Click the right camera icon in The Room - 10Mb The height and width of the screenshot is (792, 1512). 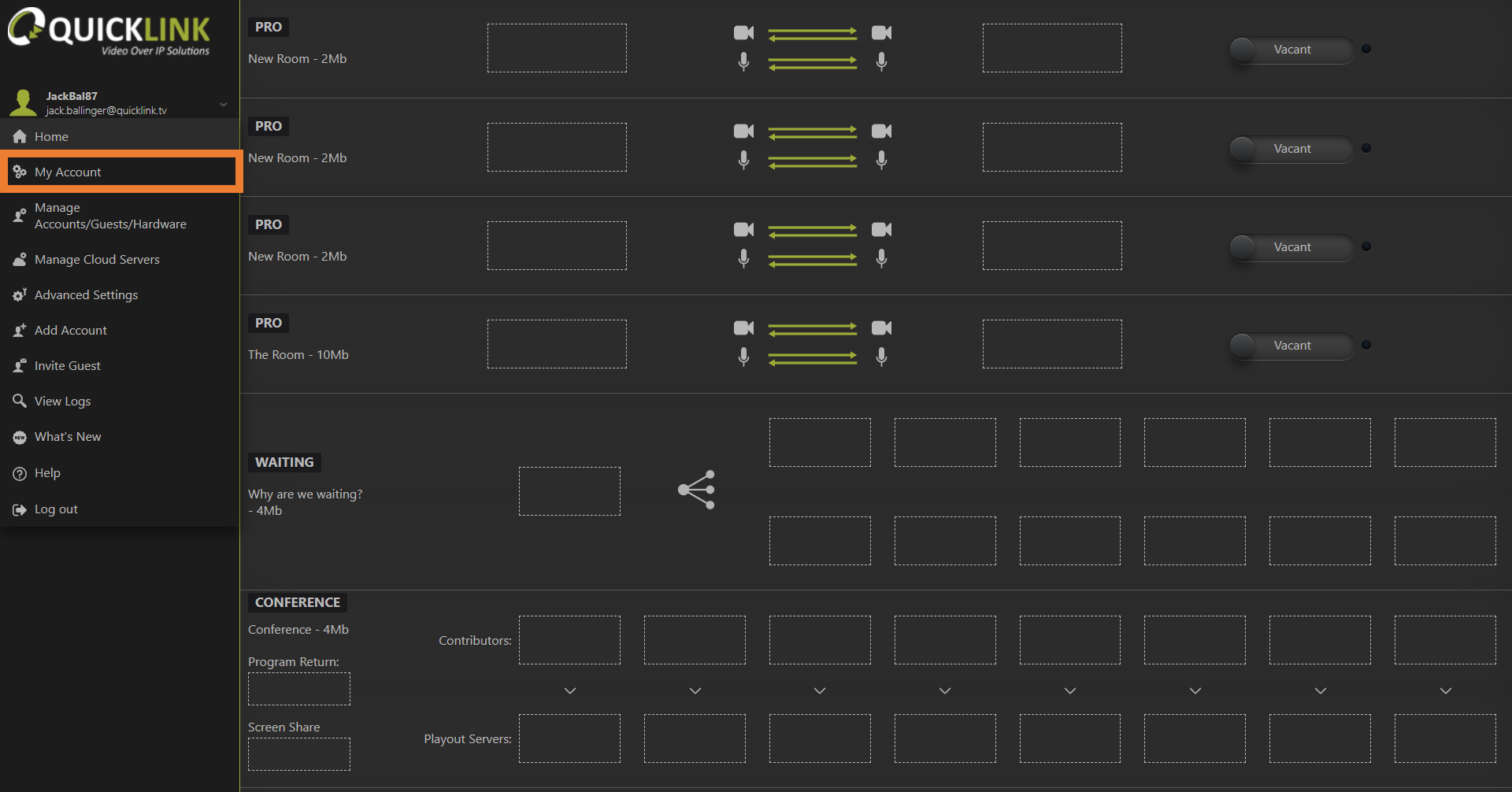pos(881,328)
